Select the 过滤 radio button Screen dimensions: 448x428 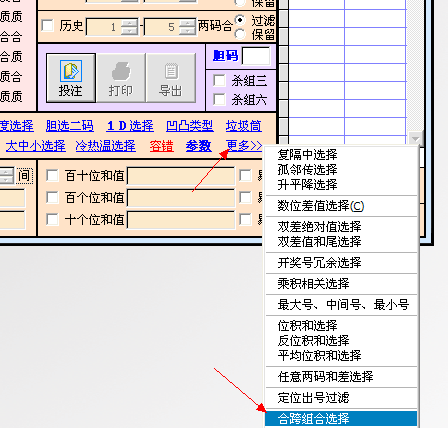240,20
